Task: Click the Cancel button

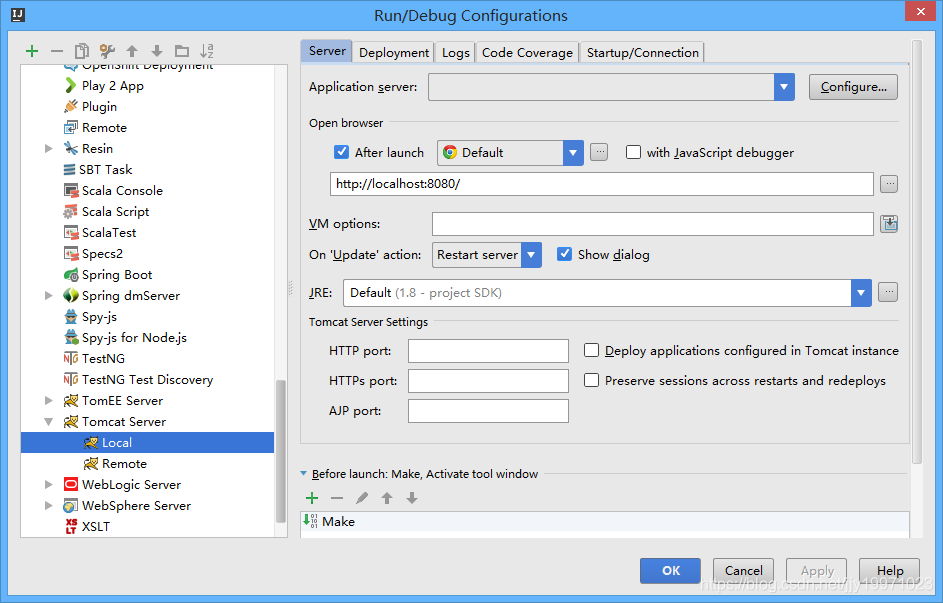Action: pyautogui.click(x=743, y=571)
